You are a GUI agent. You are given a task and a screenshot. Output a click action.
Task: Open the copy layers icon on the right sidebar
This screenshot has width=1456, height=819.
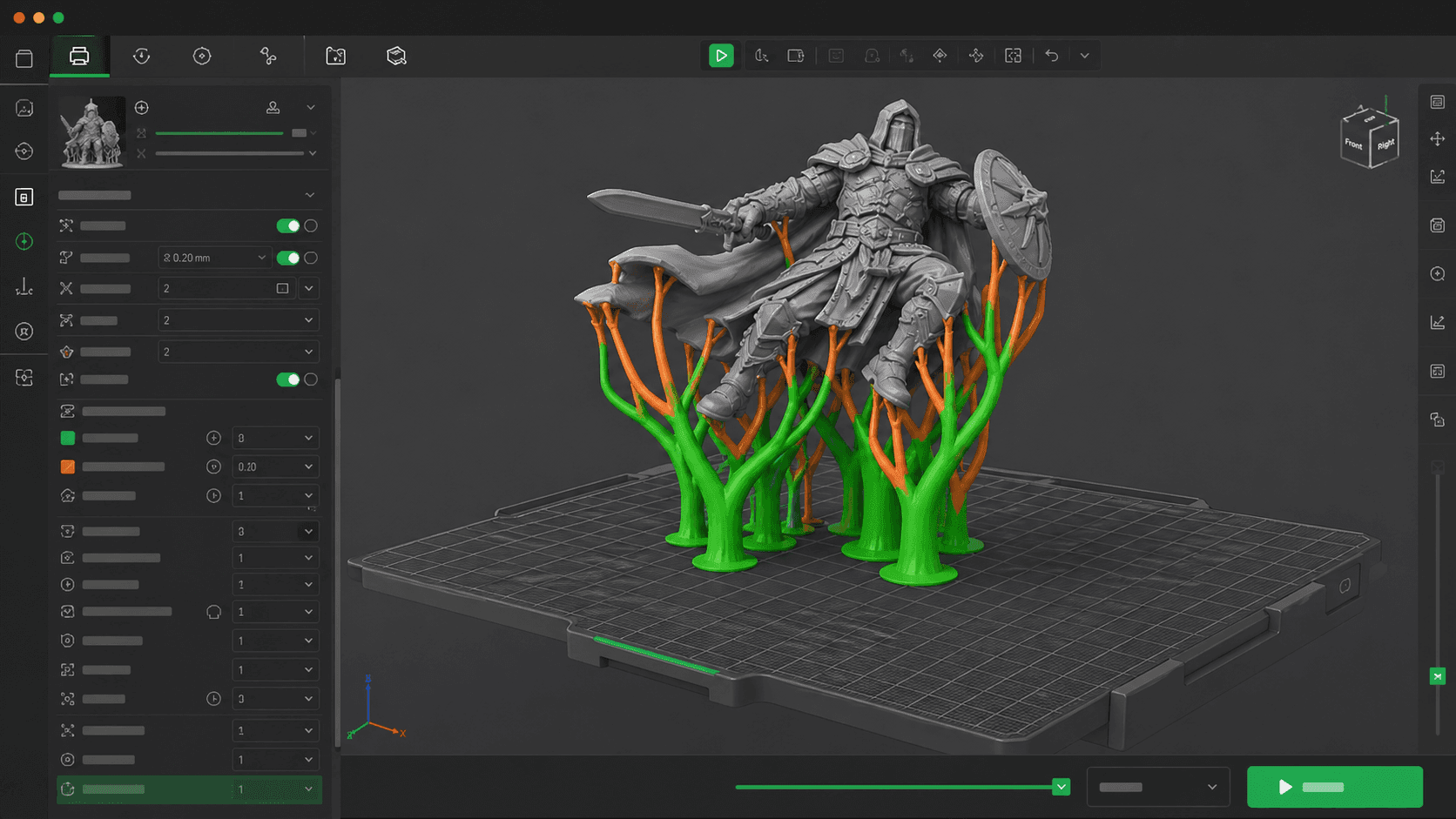coord(1437,418)
